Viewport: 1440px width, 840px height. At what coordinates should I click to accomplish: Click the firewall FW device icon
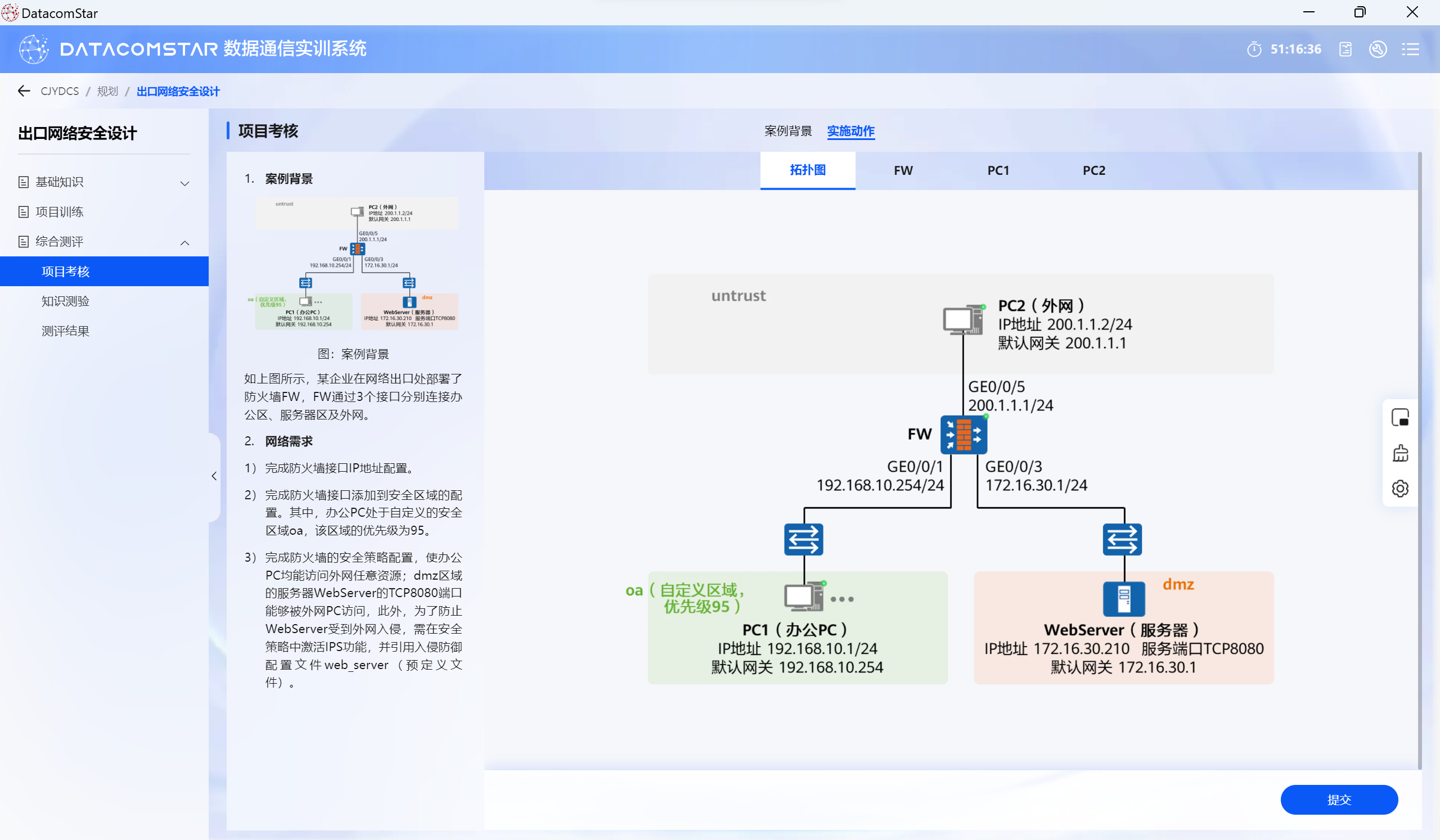[x=963, y=435]
